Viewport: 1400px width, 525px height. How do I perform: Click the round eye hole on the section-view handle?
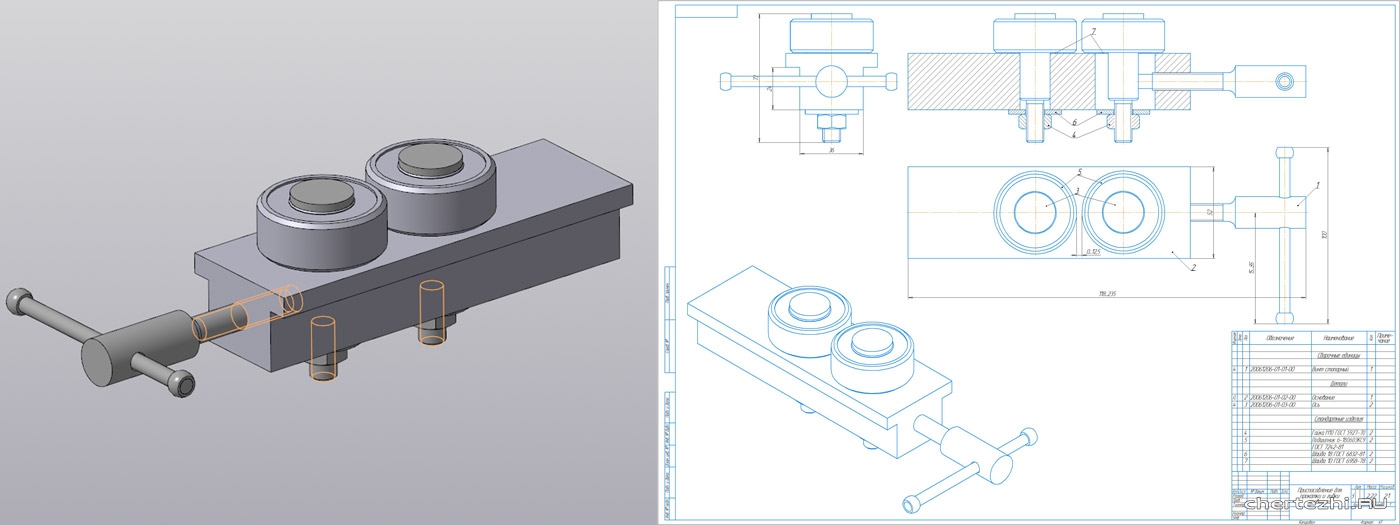click(1283, 79)
